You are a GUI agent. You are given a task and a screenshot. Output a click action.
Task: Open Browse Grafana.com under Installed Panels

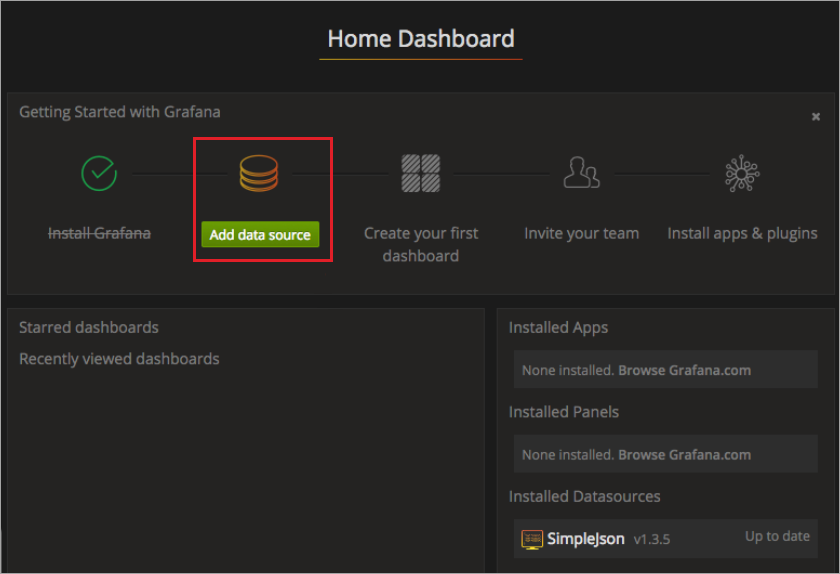point(684,455)
